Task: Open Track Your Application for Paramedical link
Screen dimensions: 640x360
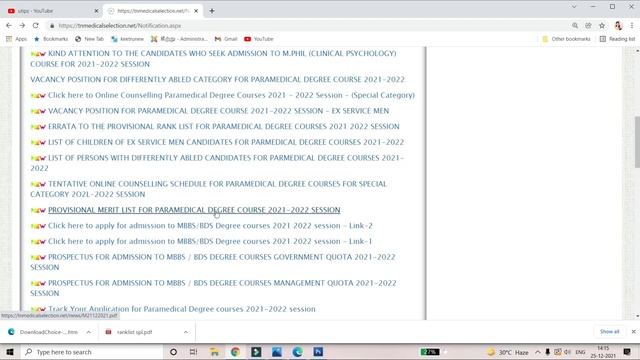Action: click(x=181, y=309)
